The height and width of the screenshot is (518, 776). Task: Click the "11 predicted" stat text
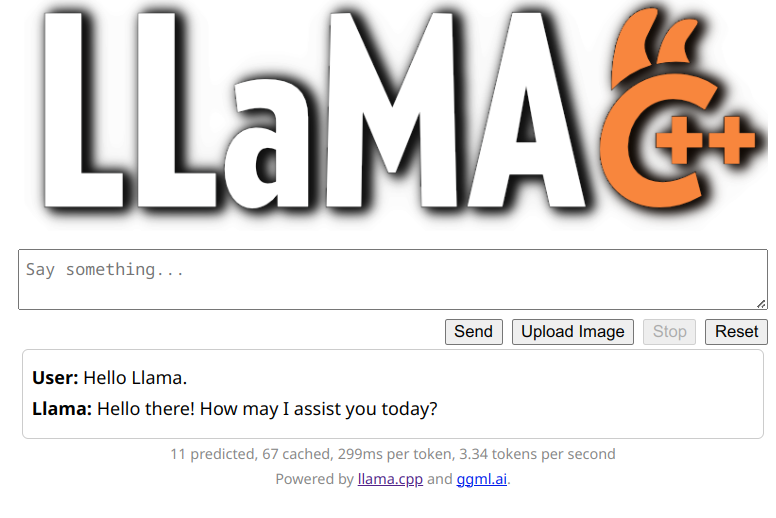(x=212, y=454)
